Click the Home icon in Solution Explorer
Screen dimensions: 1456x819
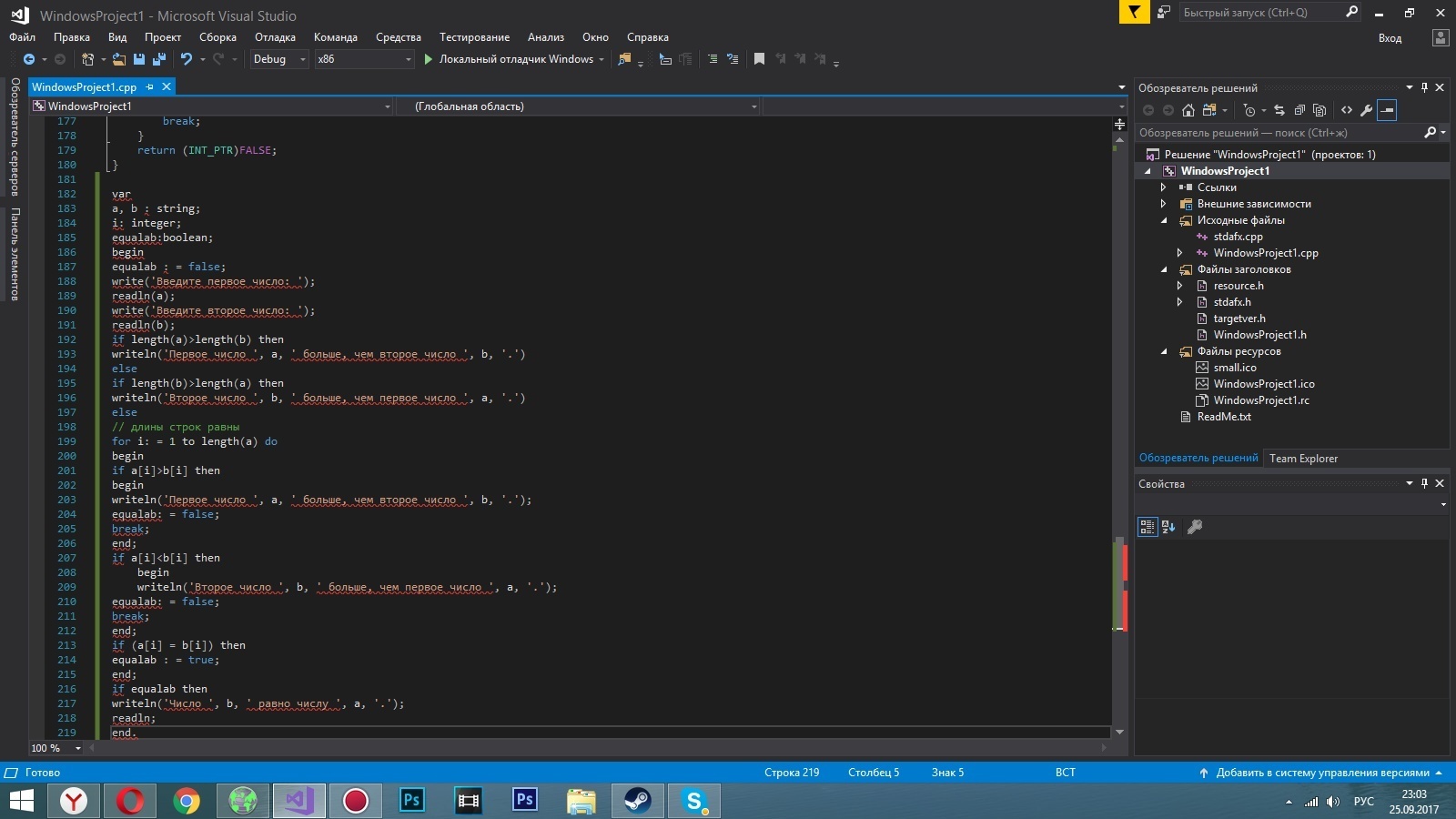coord(1188,110)
